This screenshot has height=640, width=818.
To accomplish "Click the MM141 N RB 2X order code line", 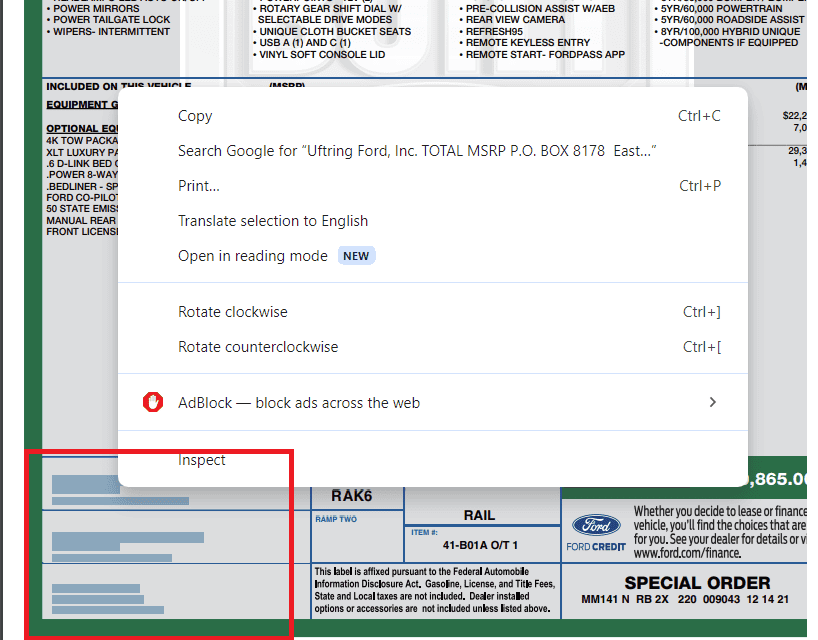I will coord(685,599).
